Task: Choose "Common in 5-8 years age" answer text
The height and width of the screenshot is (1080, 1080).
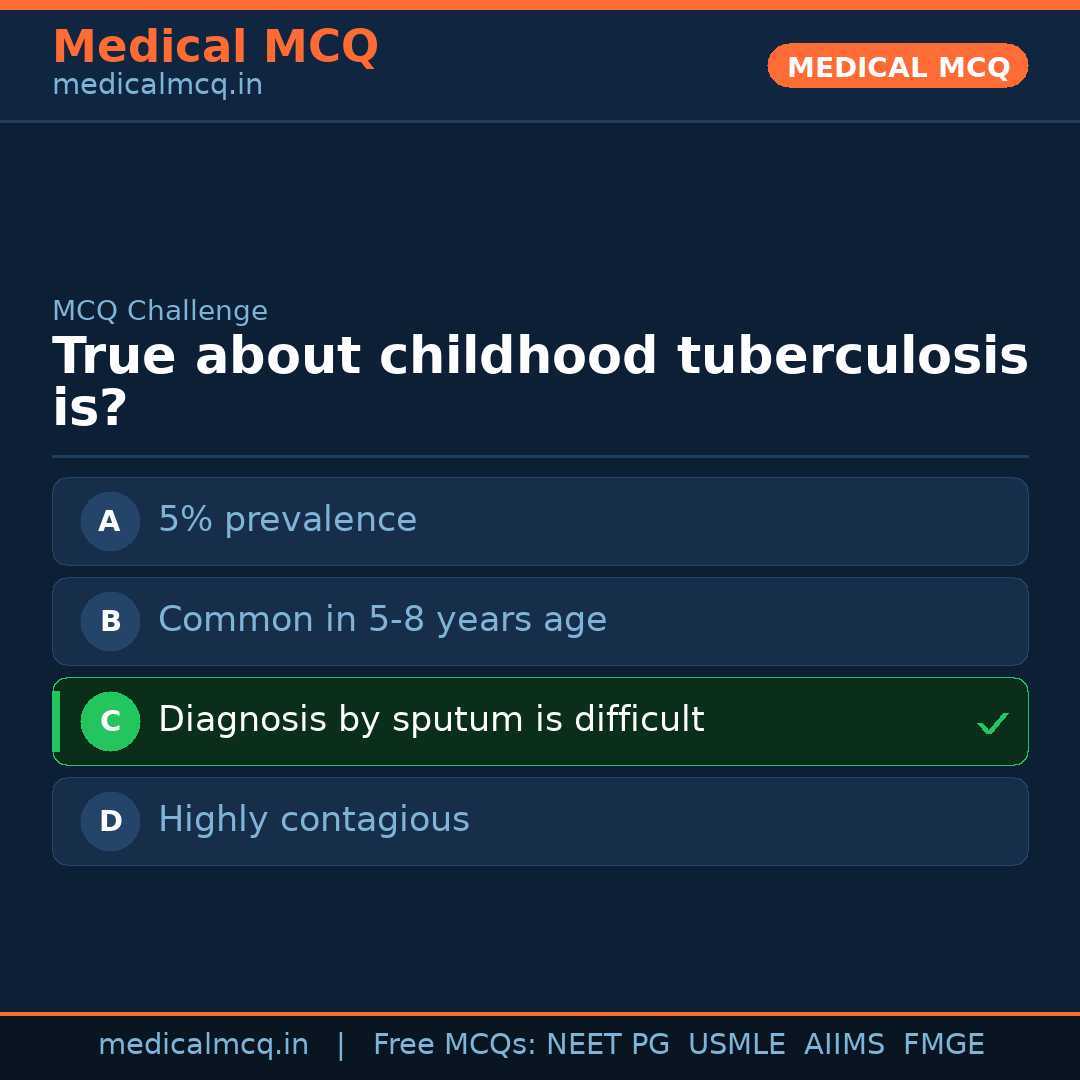Action: (382, 620)
